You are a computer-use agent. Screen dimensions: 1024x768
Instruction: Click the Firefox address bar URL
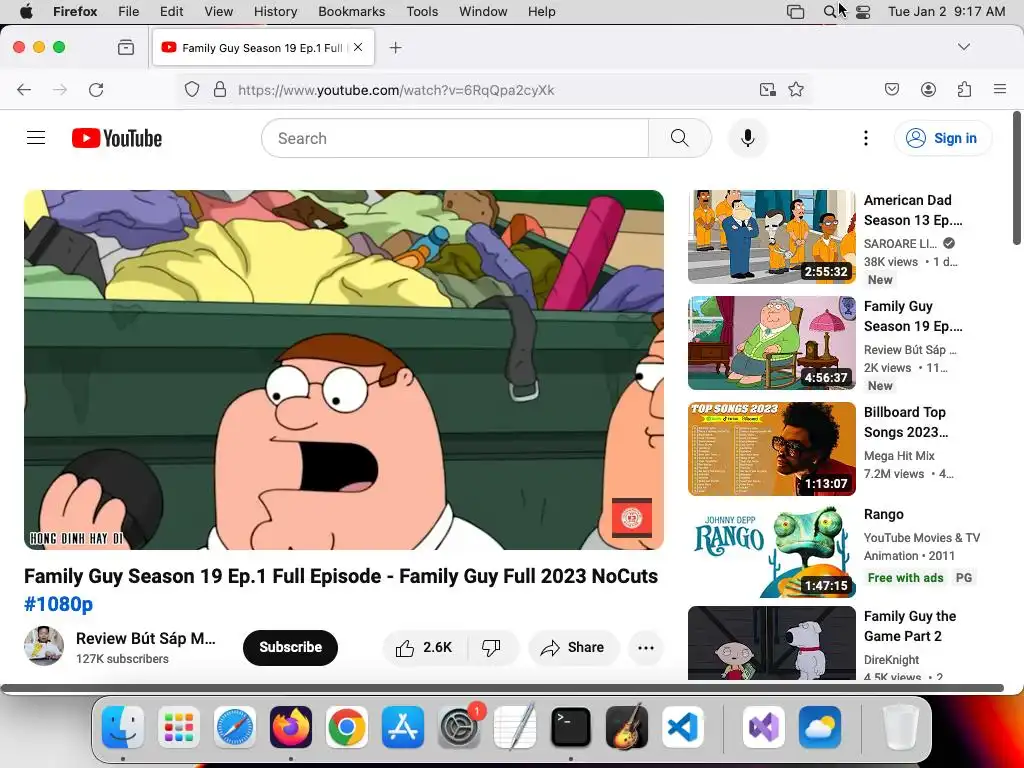(396, 89)
